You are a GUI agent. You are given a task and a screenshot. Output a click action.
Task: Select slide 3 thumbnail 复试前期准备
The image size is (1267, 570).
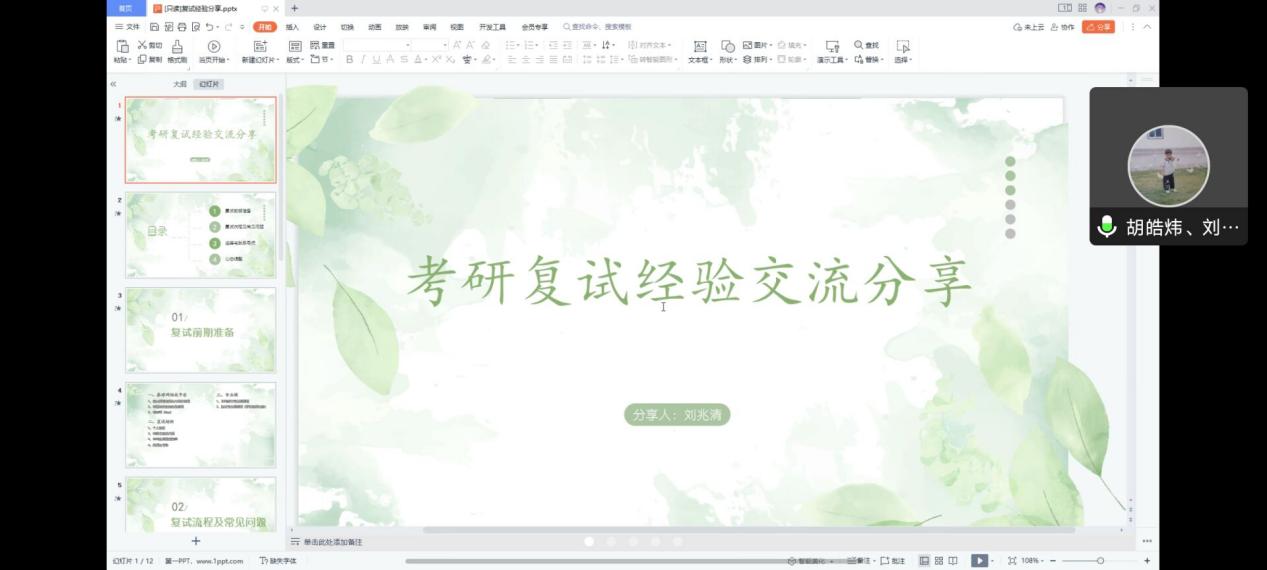pyautogui.click(x=200, y=330)
